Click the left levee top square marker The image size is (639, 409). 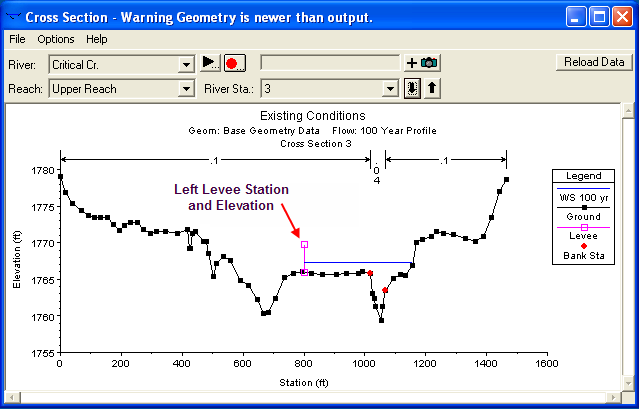click(x=304, y=244)
